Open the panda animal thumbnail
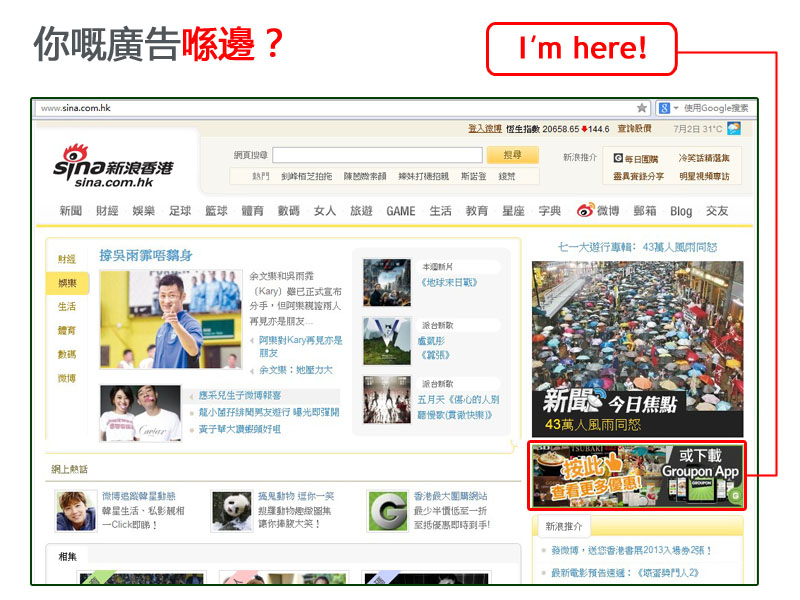The width and height of the screenshot is (800, 600). pos(230,508)
